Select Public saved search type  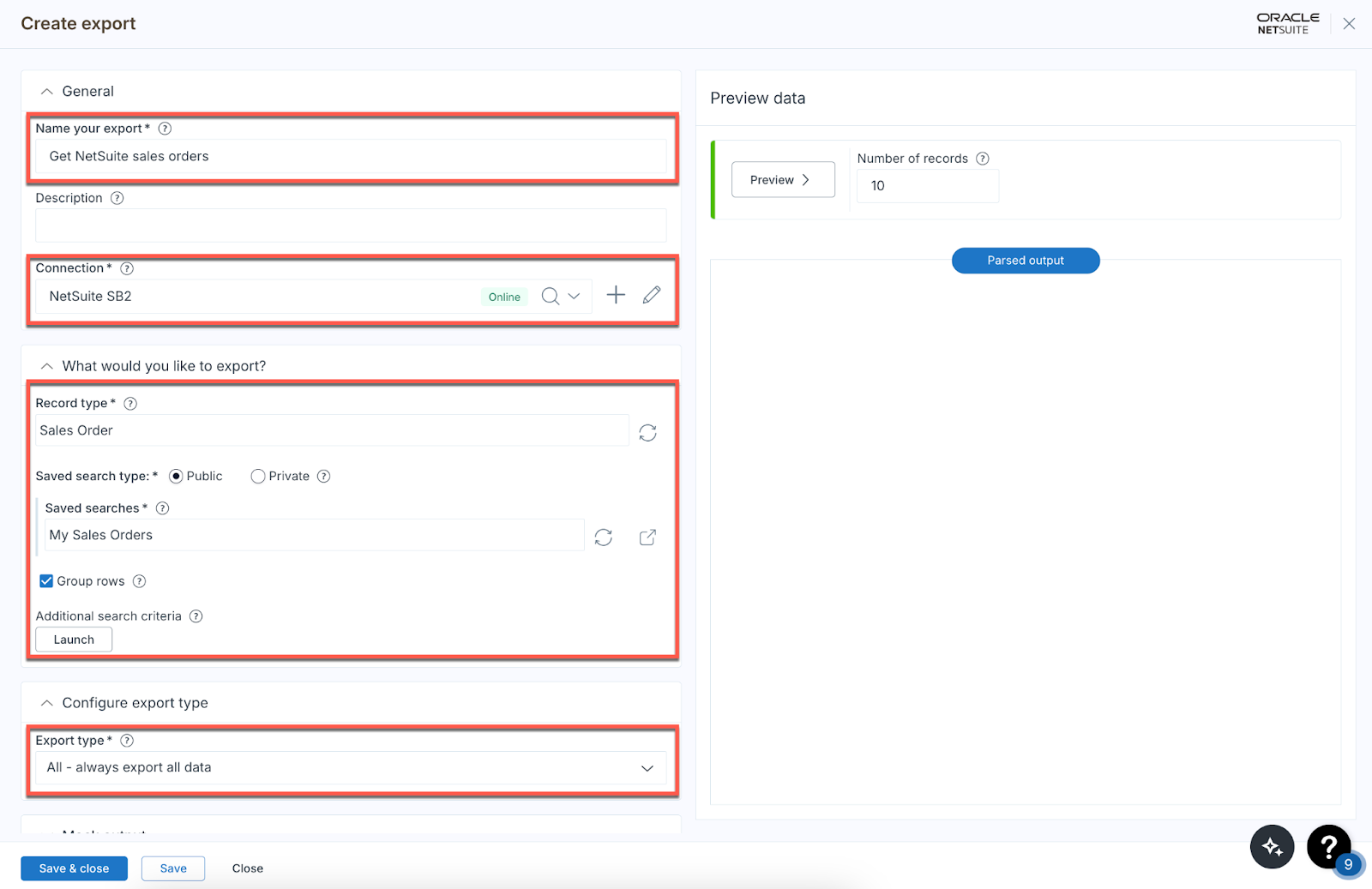tap(176, 477)
